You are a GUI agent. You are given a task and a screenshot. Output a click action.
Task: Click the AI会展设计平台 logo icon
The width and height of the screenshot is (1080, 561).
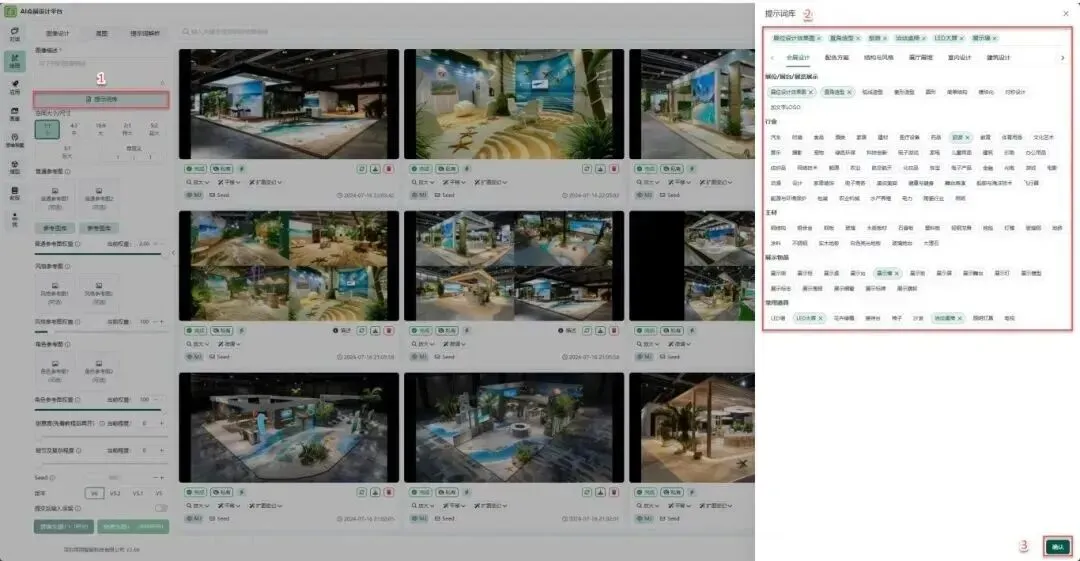[x=10, y=11]
